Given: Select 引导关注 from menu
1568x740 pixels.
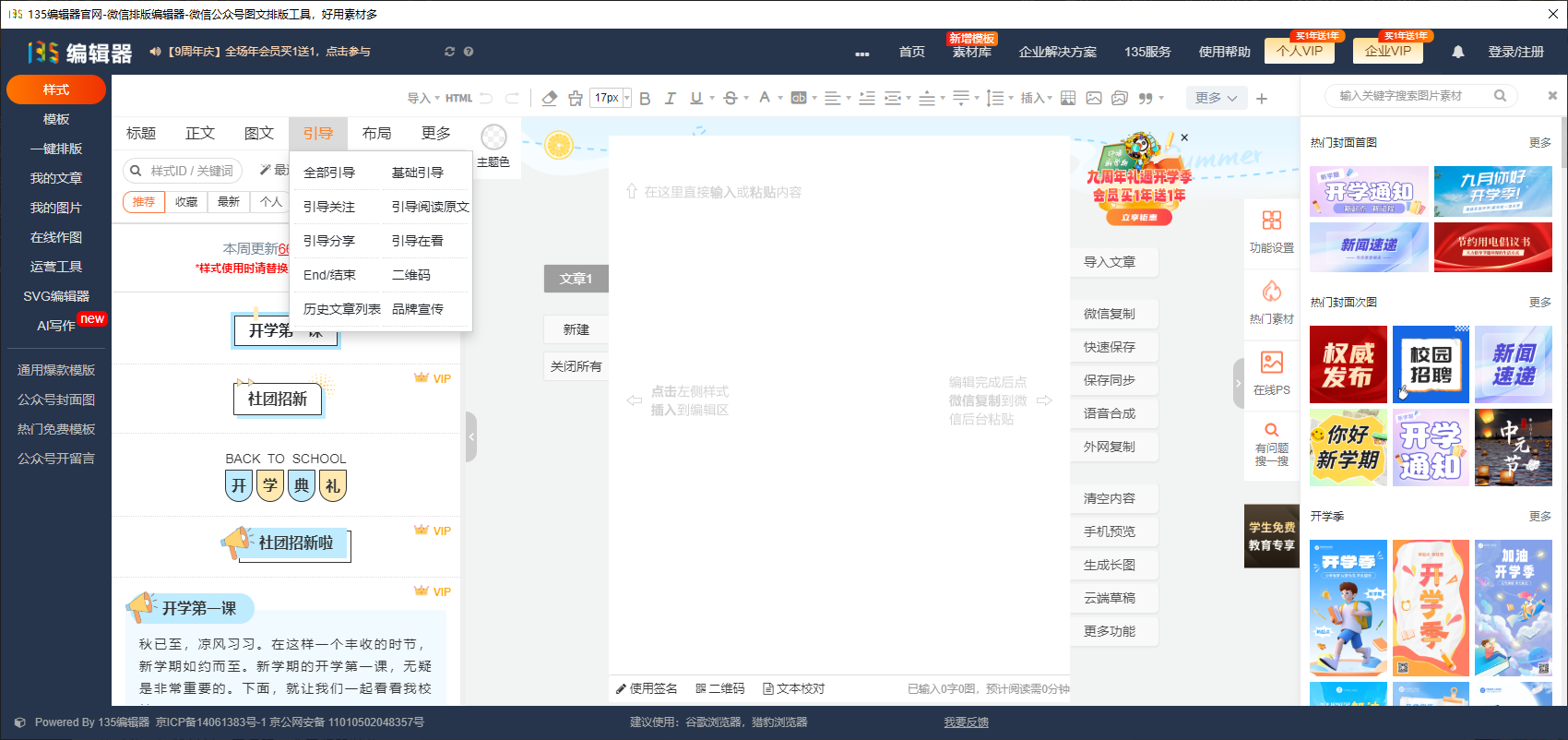Looking at the screenshot, I should [329, 207].
